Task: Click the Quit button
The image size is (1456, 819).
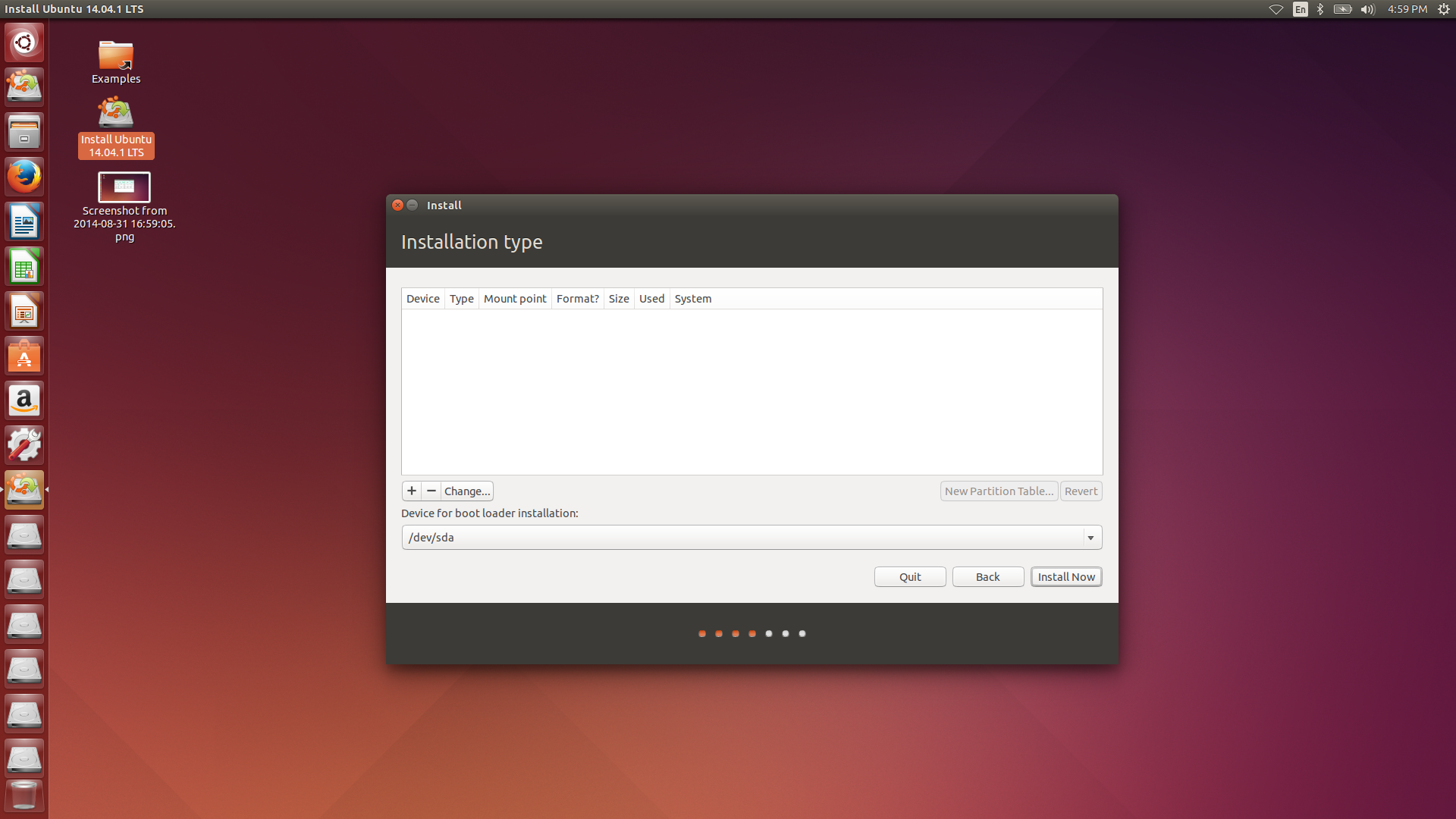Action: [x=910, y=576]
